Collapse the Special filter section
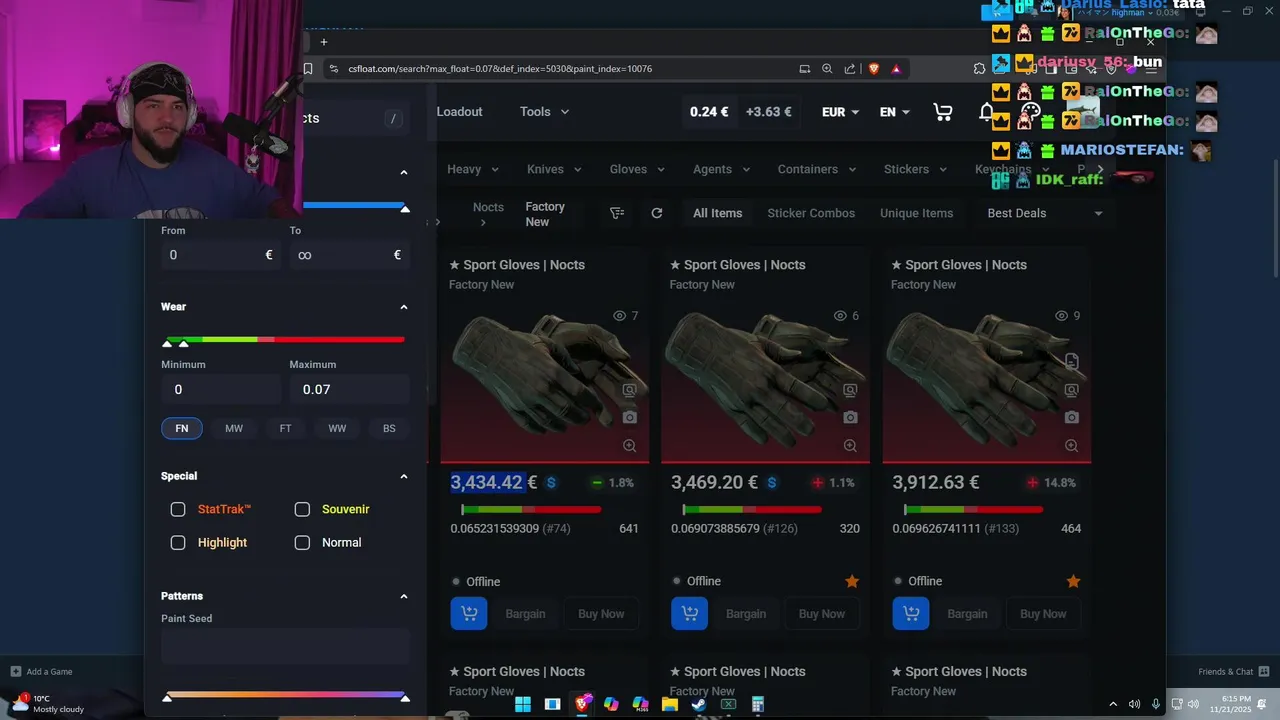1280x720 pixels. pos(404,476)
